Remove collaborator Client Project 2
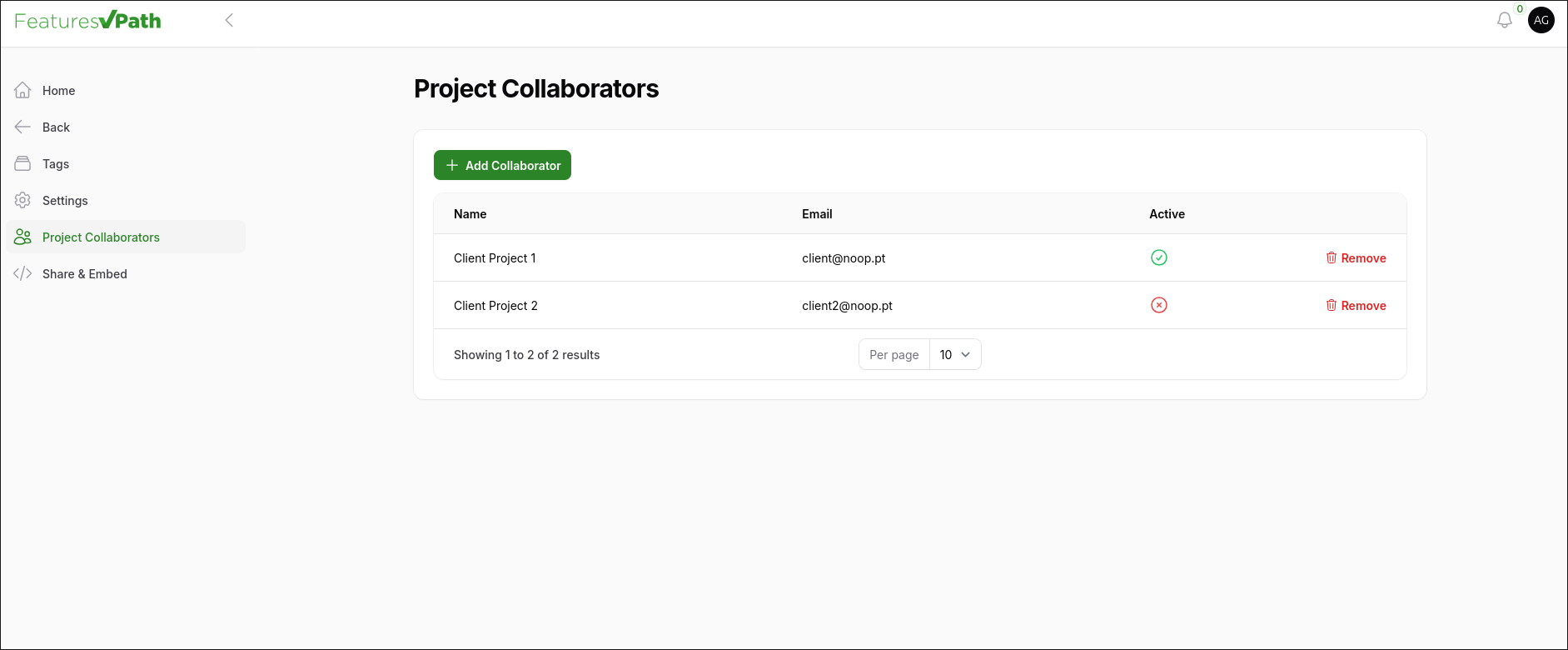The height and width of the screenshot is (650, 1568). pos(1356,306)
